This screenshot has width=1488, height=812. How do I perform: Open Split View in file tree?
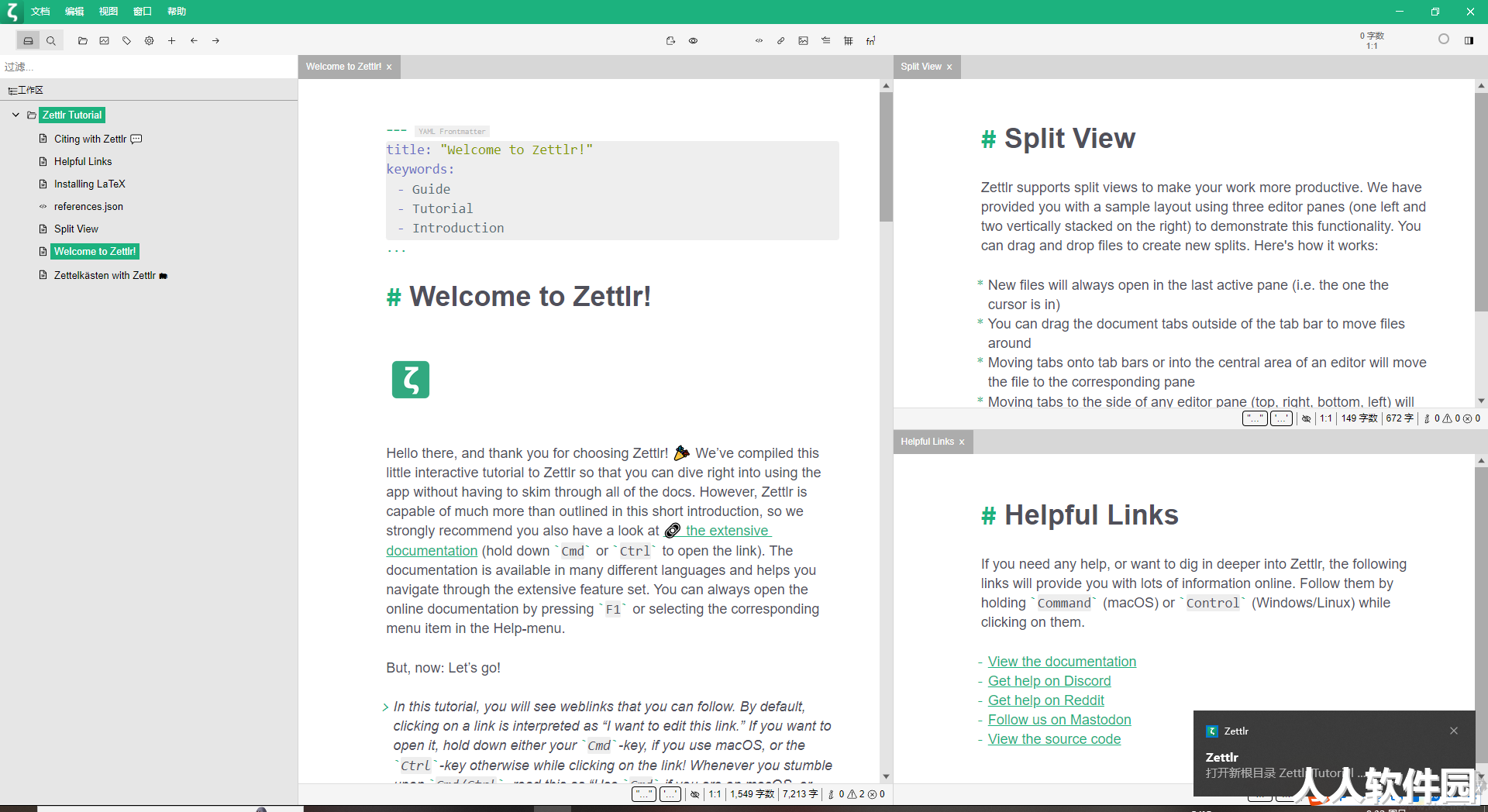coord(76,229)
